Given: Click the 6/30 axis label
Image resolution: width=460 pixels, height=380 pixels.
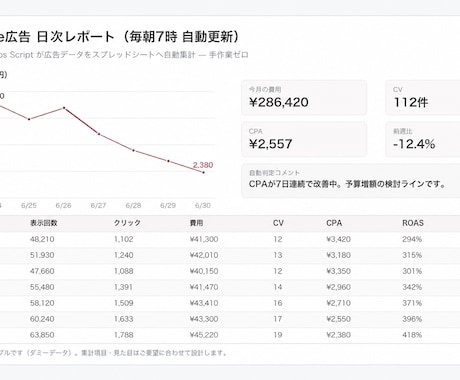Looking at the screenshot, I should pos(203,205).
